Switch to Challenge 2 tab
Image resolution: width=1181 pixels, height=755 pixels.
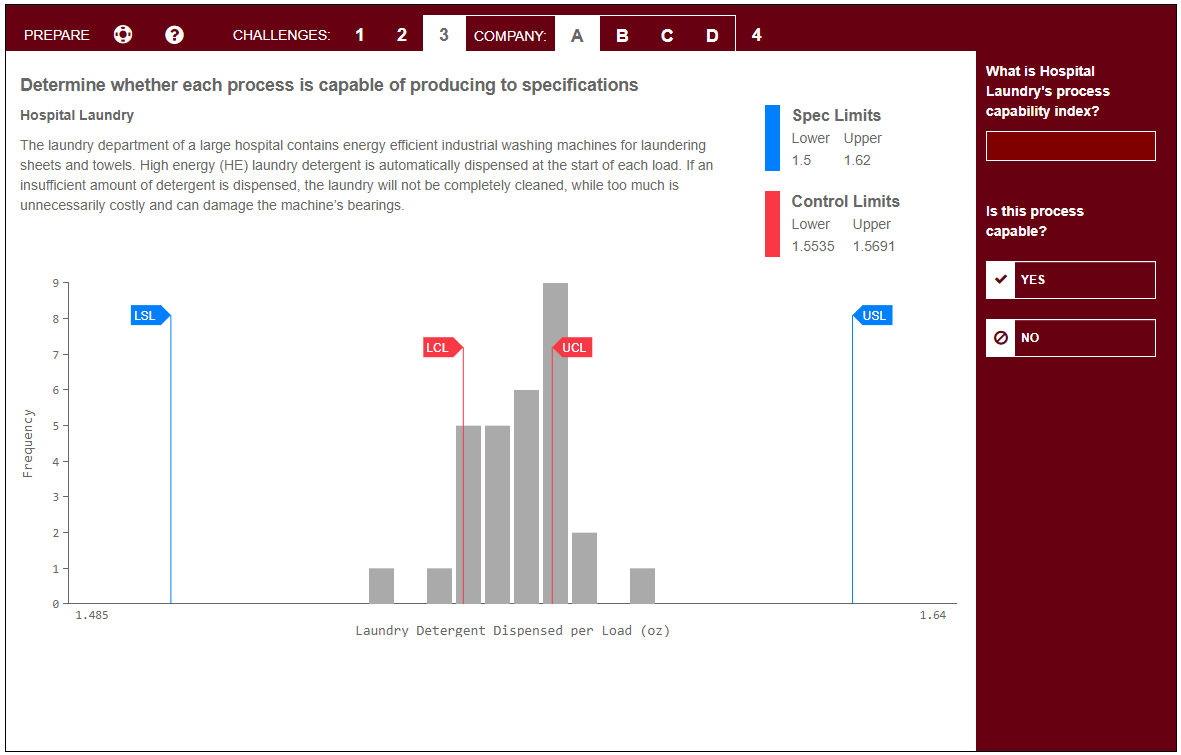point(401,34)
